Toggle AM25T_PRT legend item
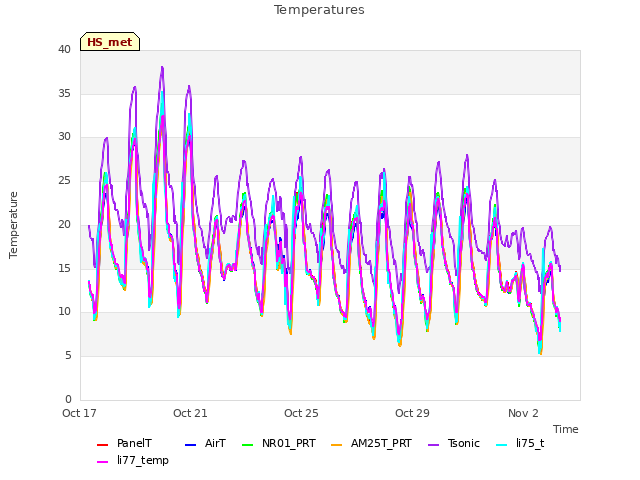 371,444
